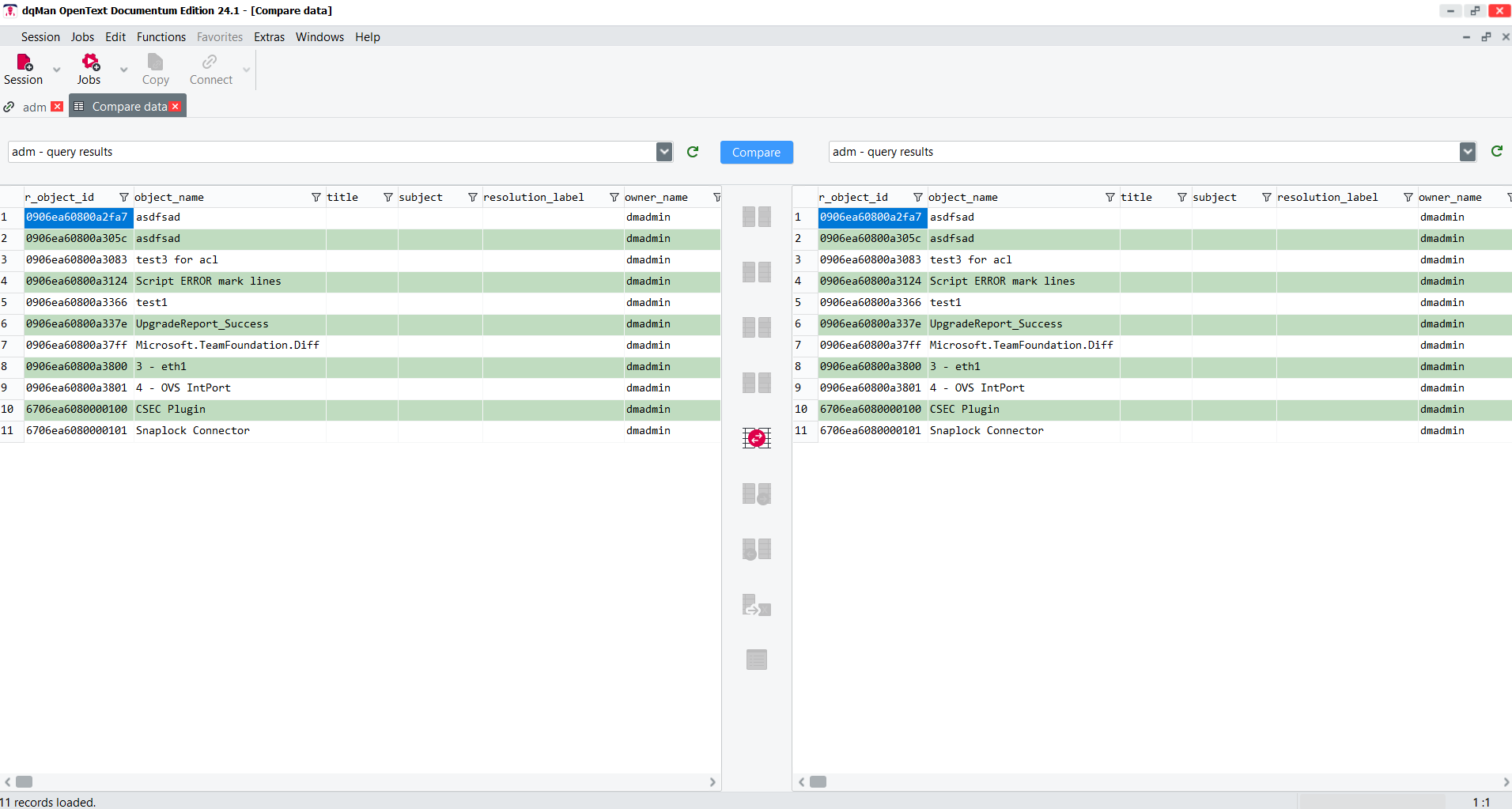Select left pane 'Snaplock Connector' cell
Image resolution: width=1512 pixels, height=809 pixels.
point(229,431)
